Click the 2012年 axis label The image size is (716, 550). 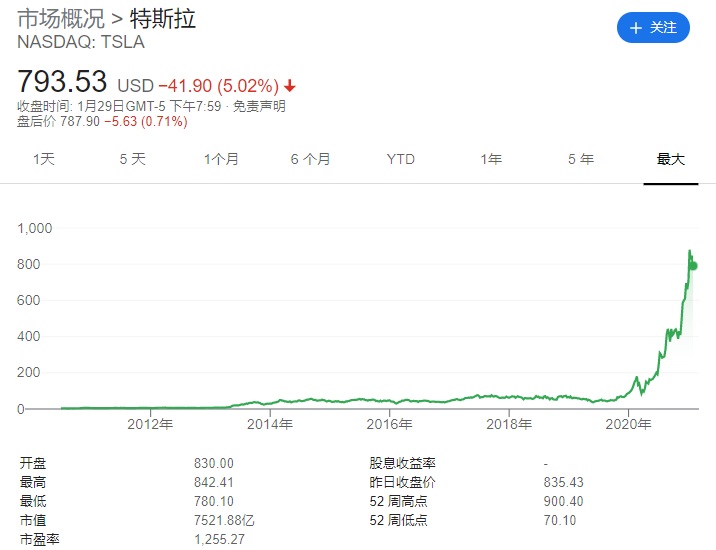(x=150, y=424)
